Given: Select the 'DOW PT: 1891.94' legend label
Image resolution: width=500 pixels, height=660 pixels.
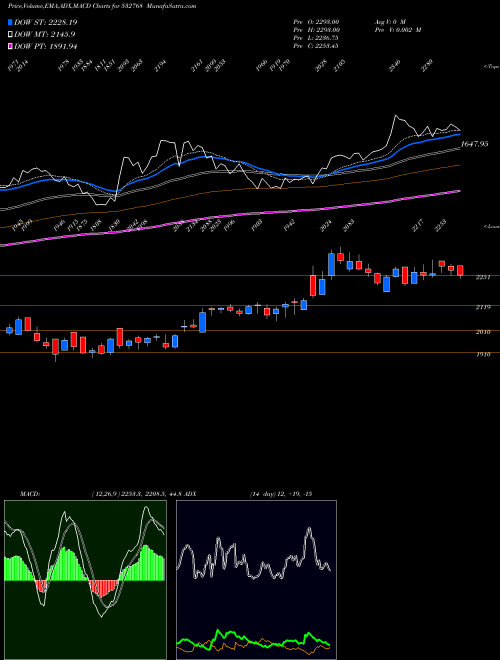Looking at the screenshot, I should pyautogui.click(x=45, y=46).
